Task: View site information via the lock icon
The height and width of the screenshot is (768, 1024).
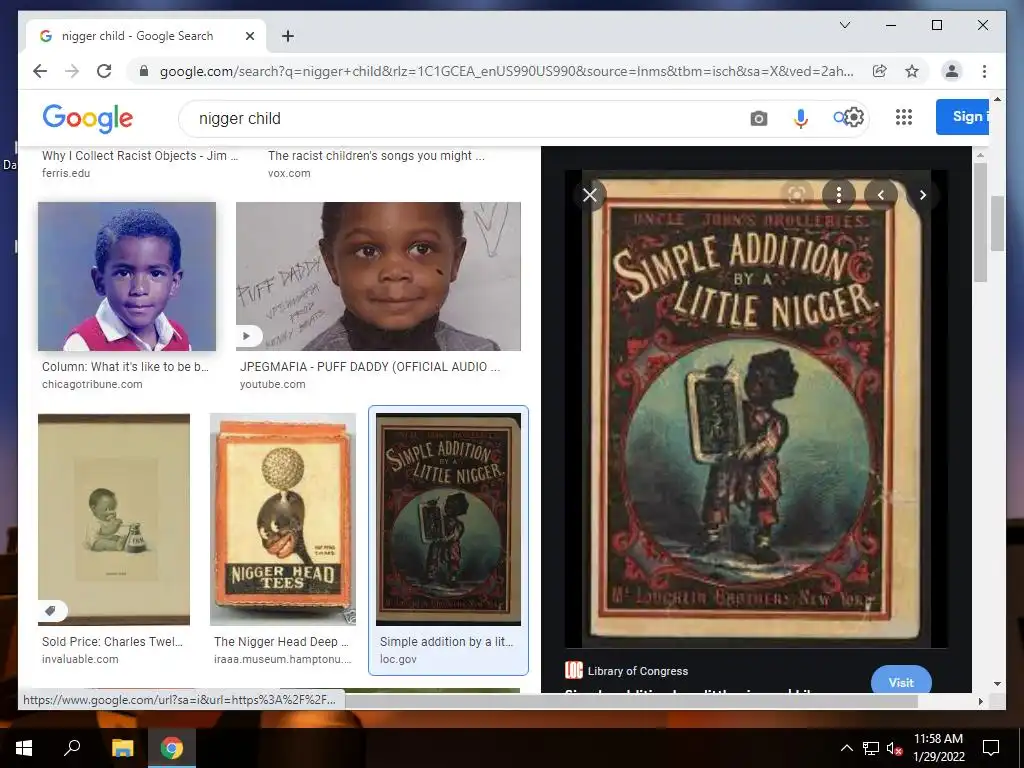Action: [144, 71]
